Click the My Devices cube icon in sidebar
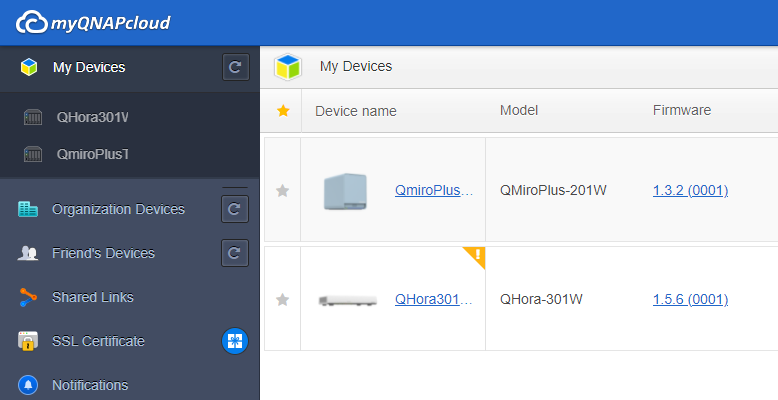This screenshot has height=400, width=778. click(x=29, y=67)
